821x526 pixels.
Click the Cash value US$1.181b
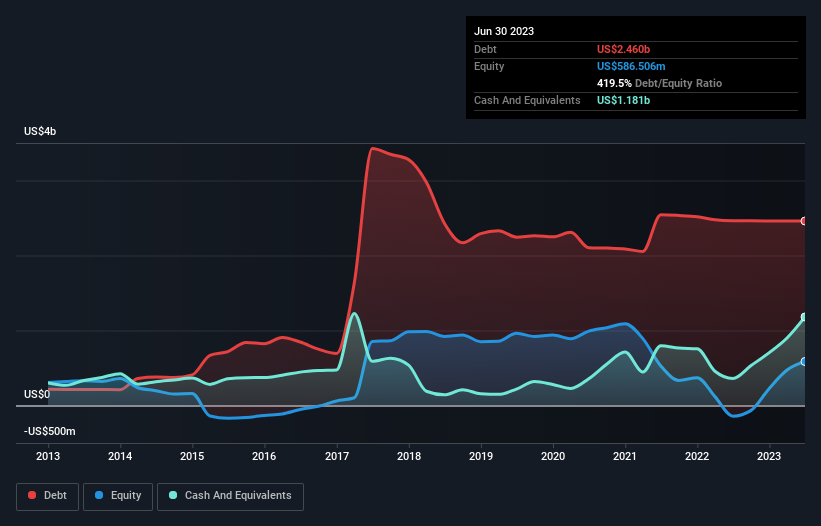tap(623, 100)
